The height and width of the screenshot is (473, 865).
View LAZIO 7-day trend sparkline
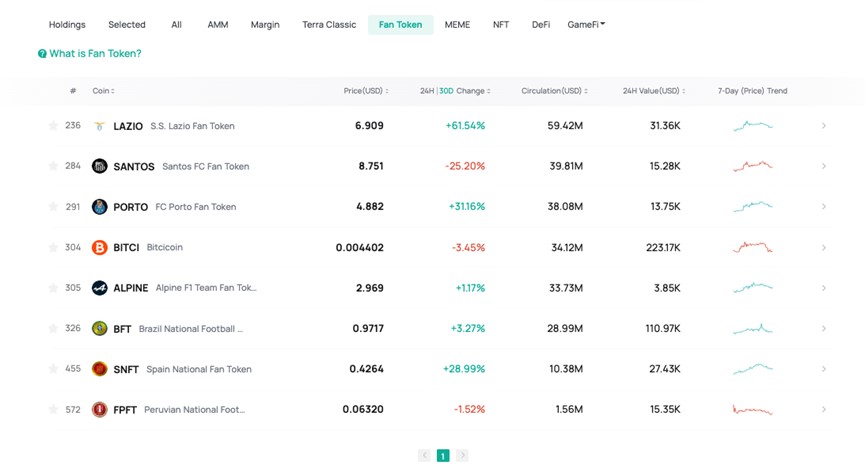tap(752, 126)
